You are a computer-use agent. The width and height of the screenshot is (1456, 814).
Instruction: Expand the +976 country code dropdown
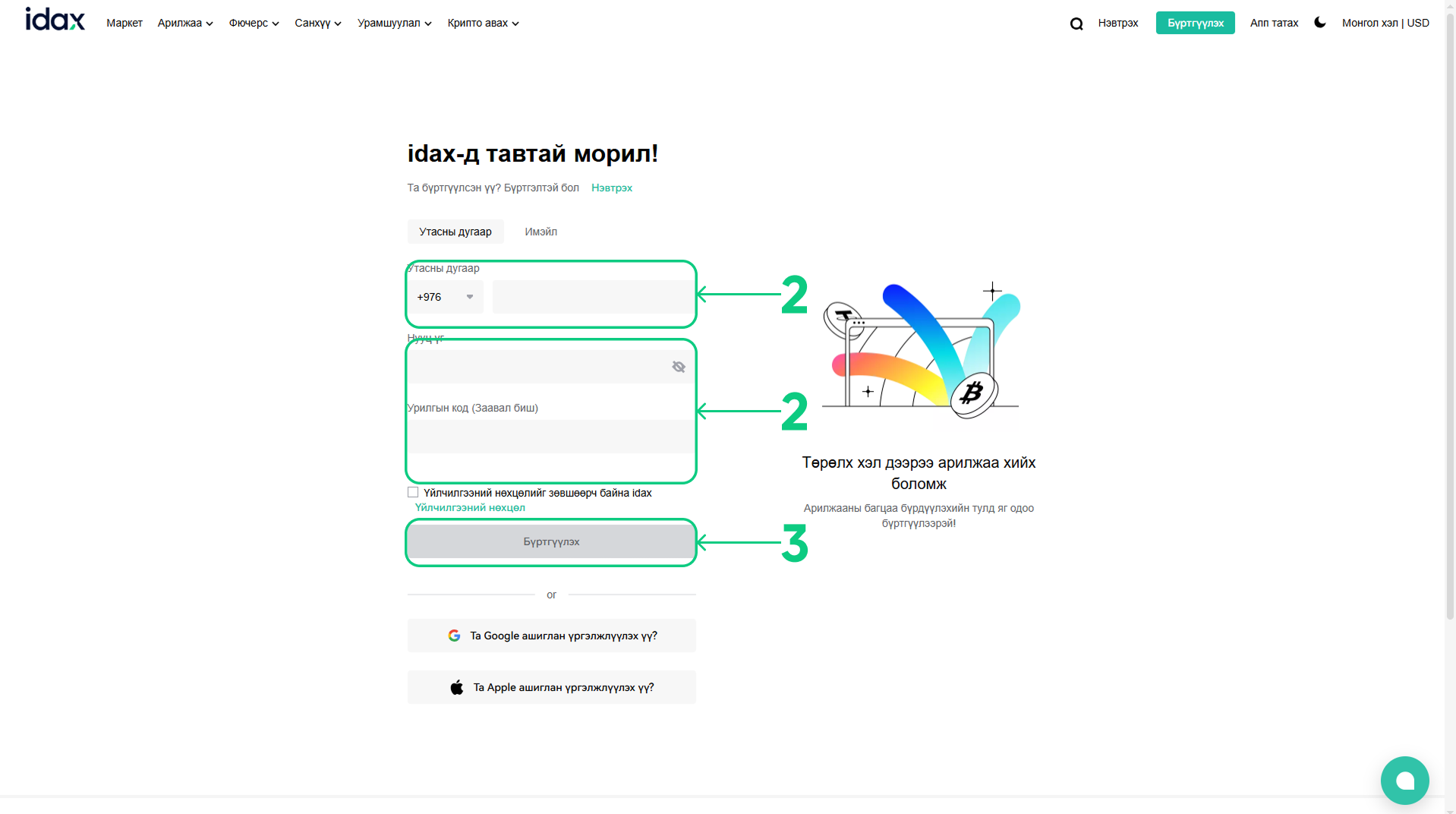click(x=446, y=297)
